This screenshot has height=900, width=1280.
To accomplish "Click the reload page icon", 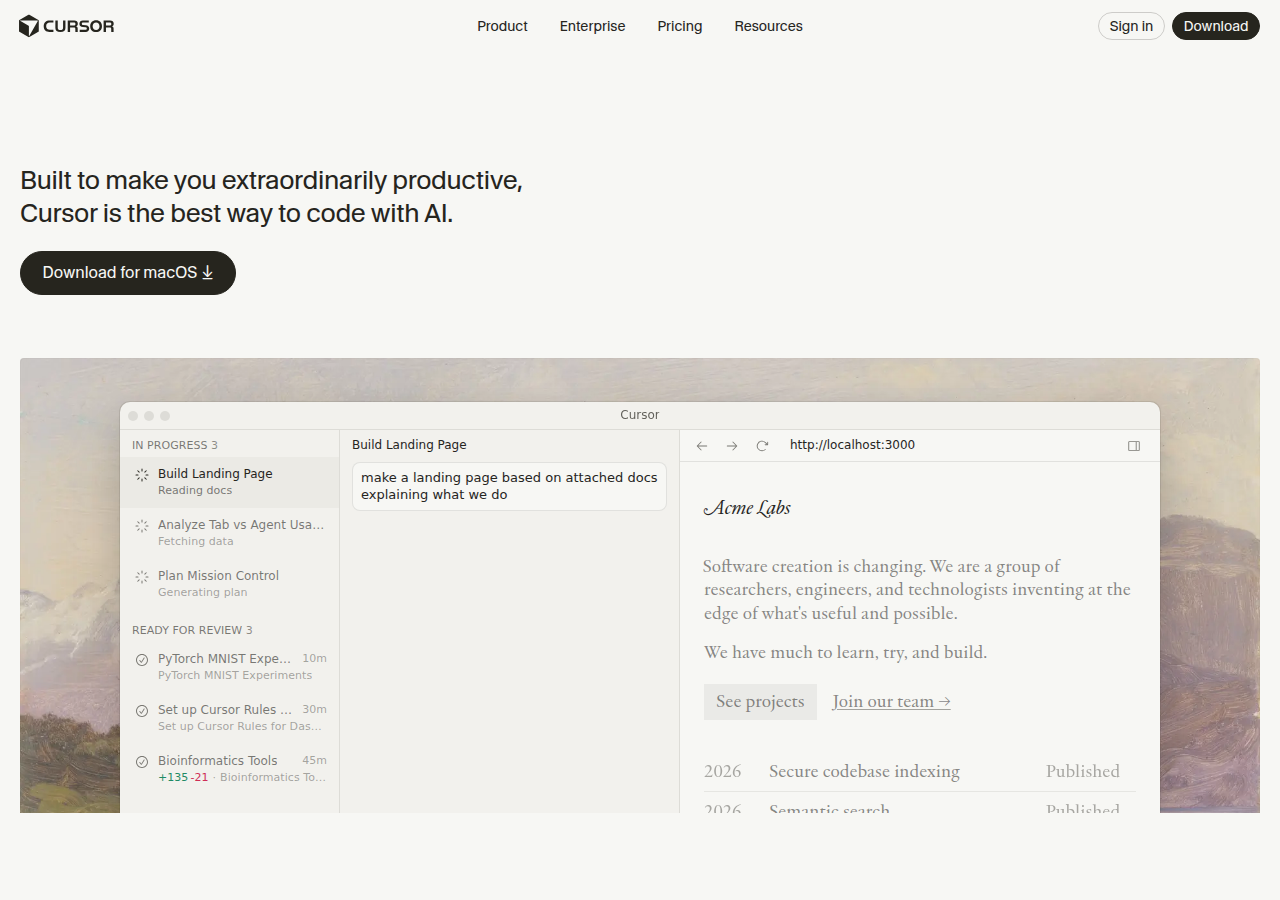I will (x=762, y=445).
